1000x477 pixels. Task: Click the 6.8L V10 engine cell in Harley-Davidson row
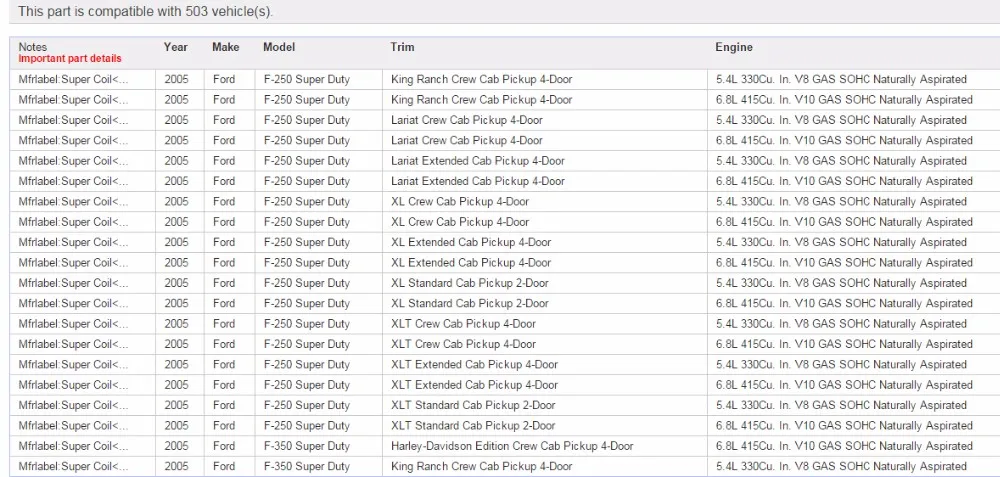click(x=844, y=446)
